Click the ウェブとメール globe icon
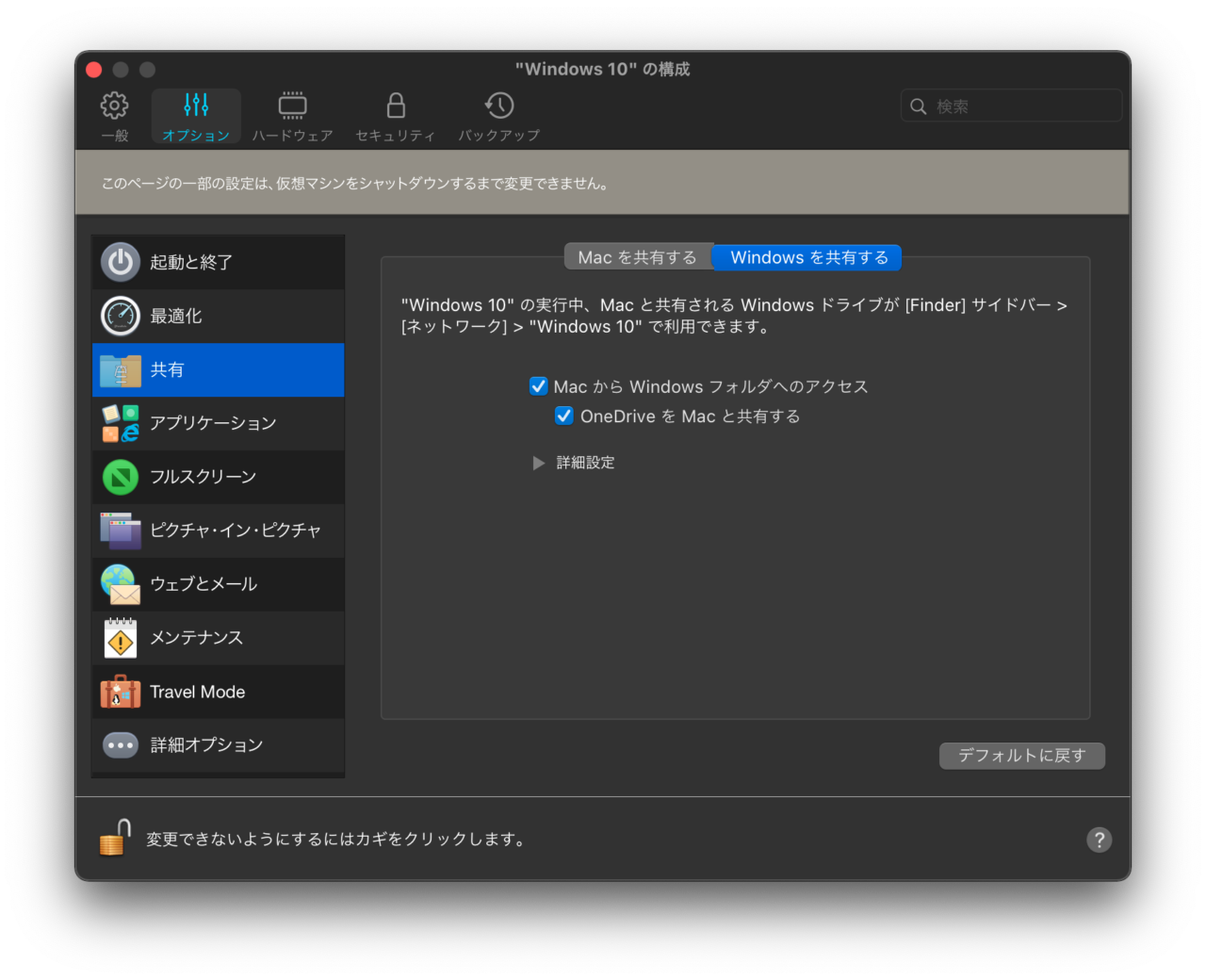 pyautogui.click(x=121, y=584)
